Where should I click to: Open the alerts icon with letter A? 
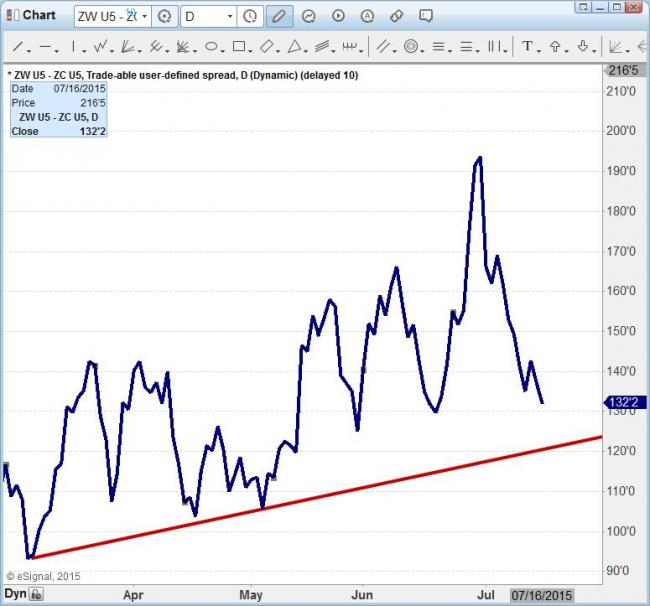[367, 16]
